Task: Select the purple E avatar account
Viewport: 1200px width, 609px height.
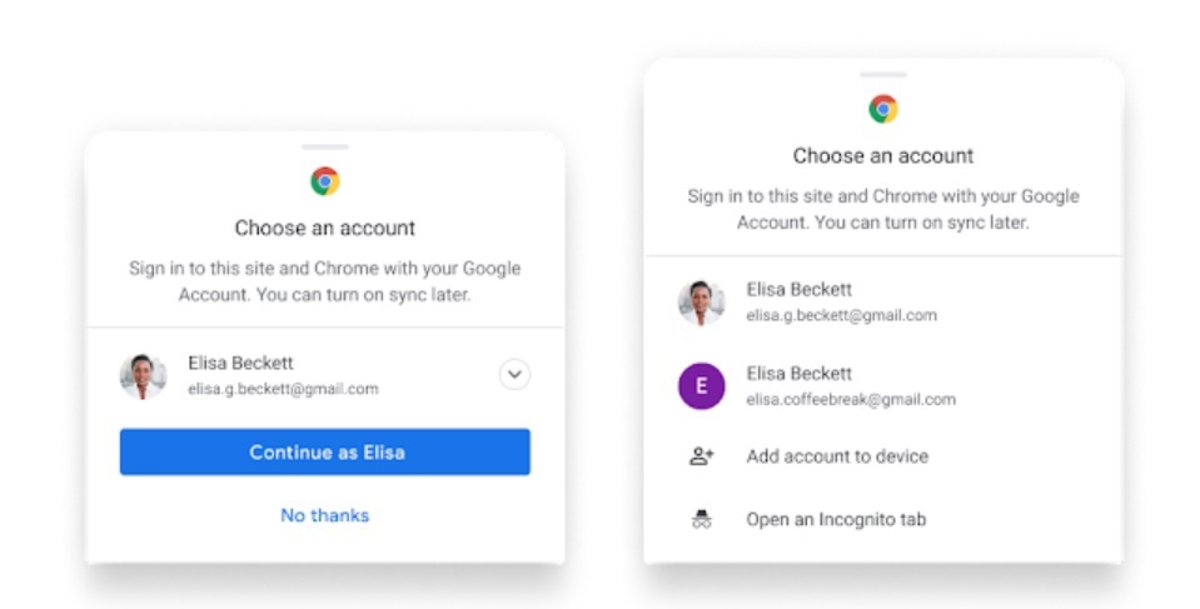Action: [x=701, y=386]
